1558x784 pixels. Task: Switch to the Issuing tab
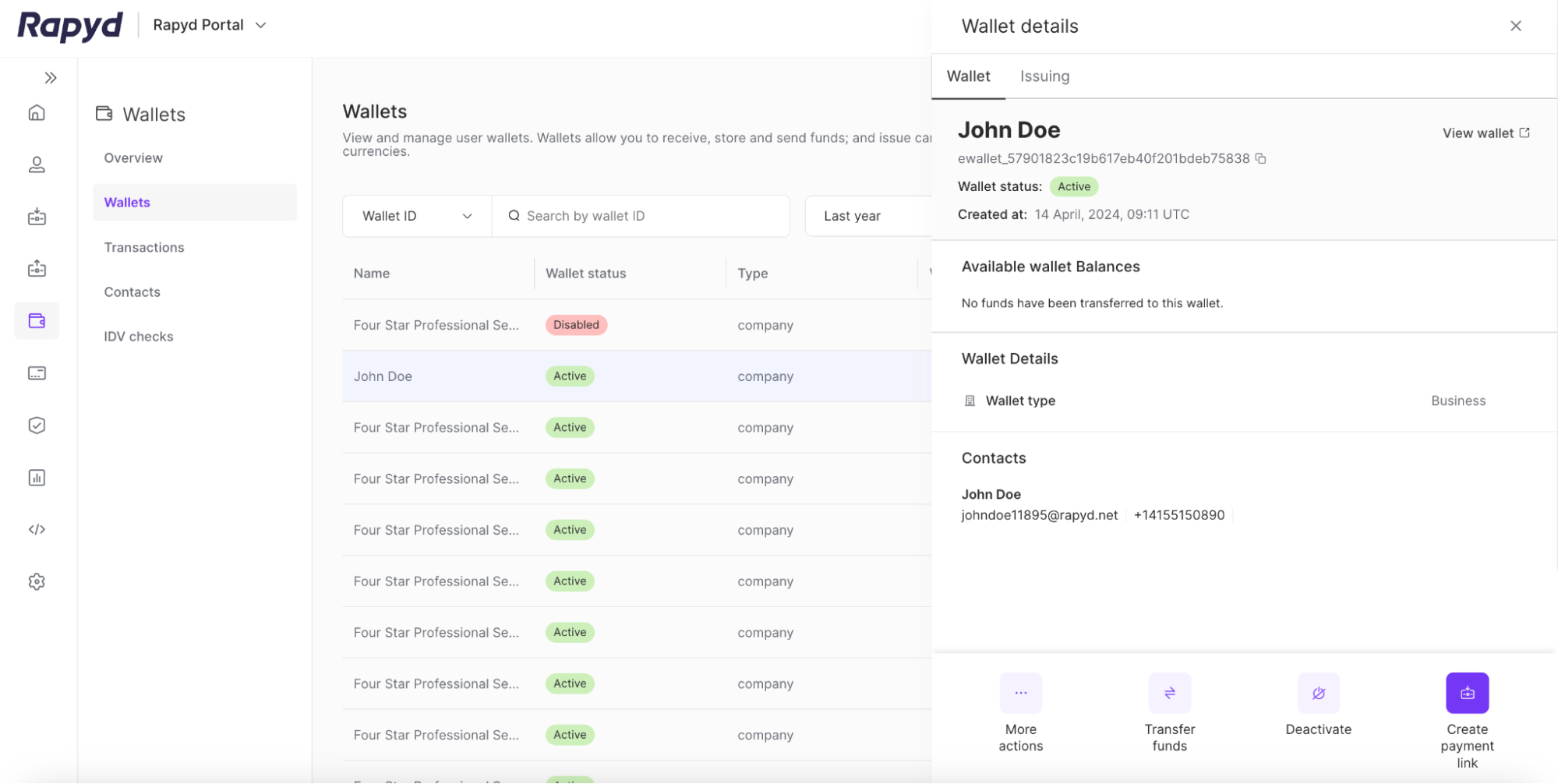coord(1044,76)
